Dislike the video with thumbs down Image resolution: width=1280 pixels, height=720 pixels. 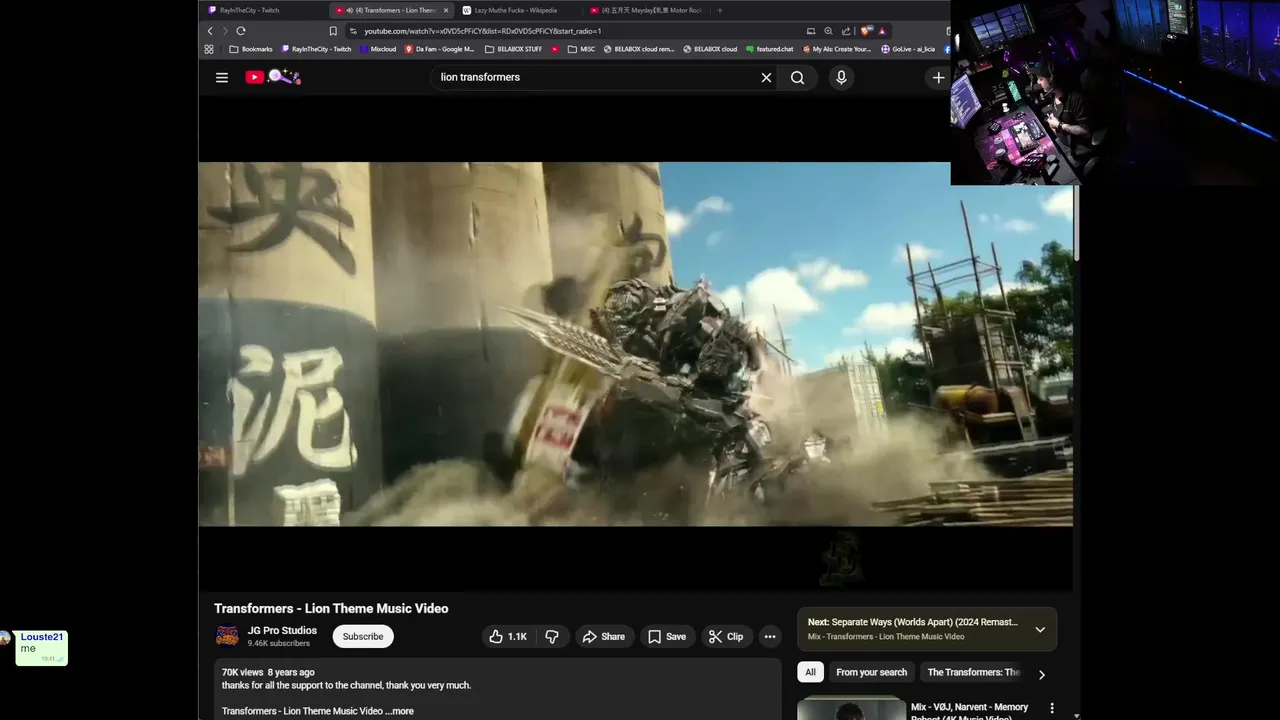pos(552,637)
